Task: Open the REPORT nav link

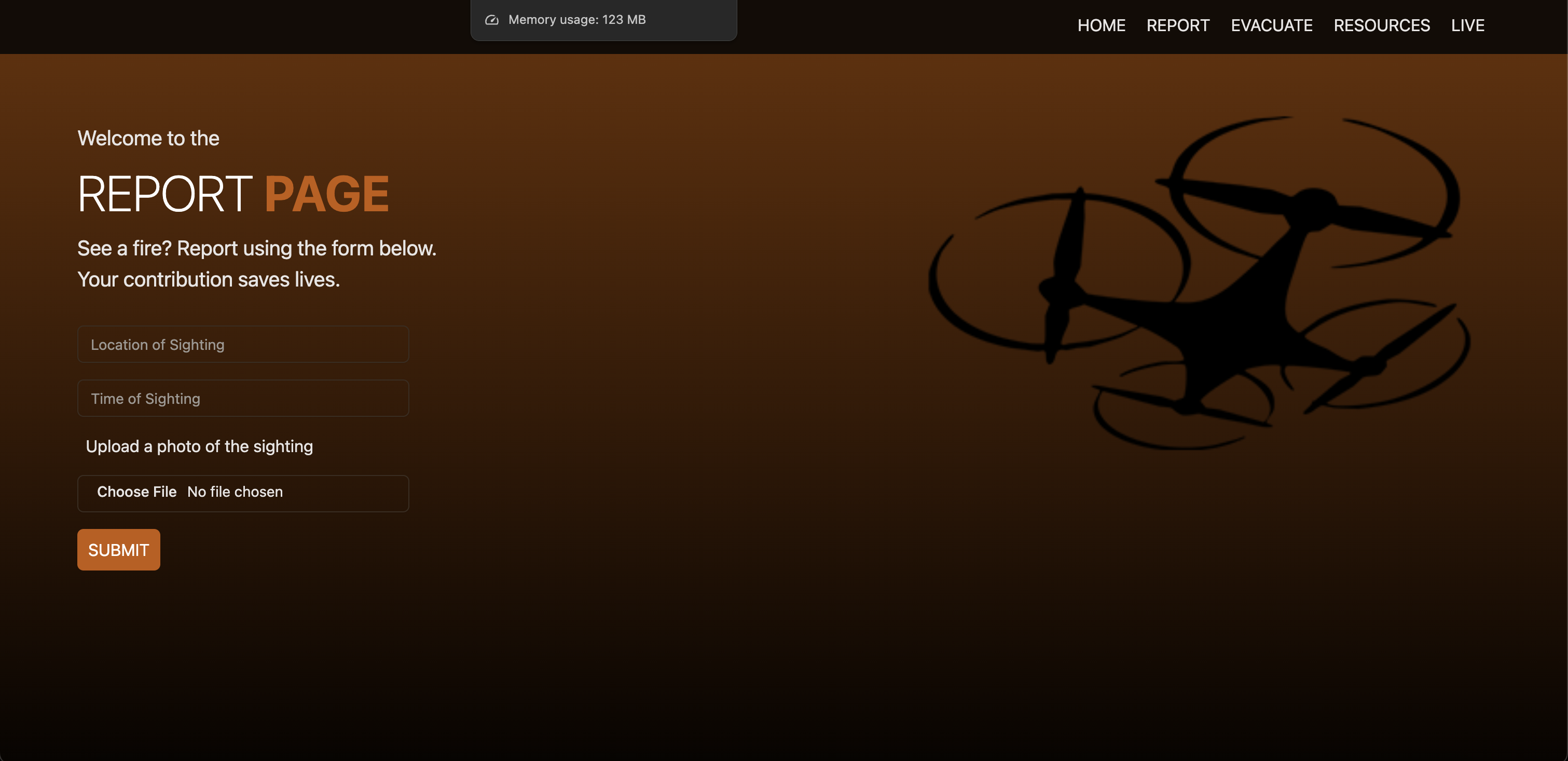Action: 1177,25
